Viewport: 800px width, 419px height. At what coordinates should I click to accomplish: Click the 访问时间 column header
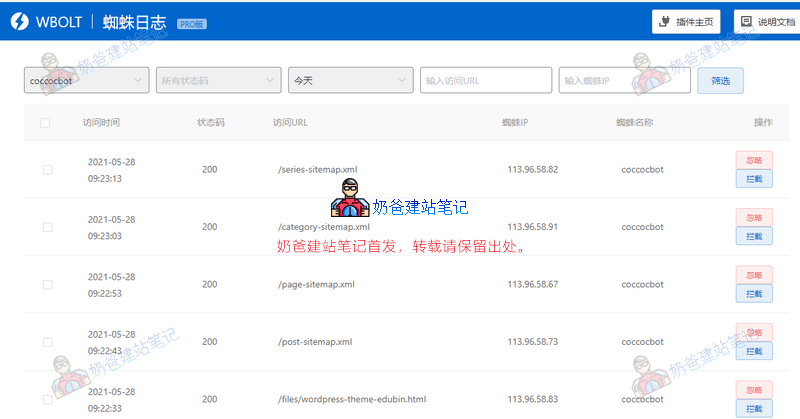(x=101, y=123)
